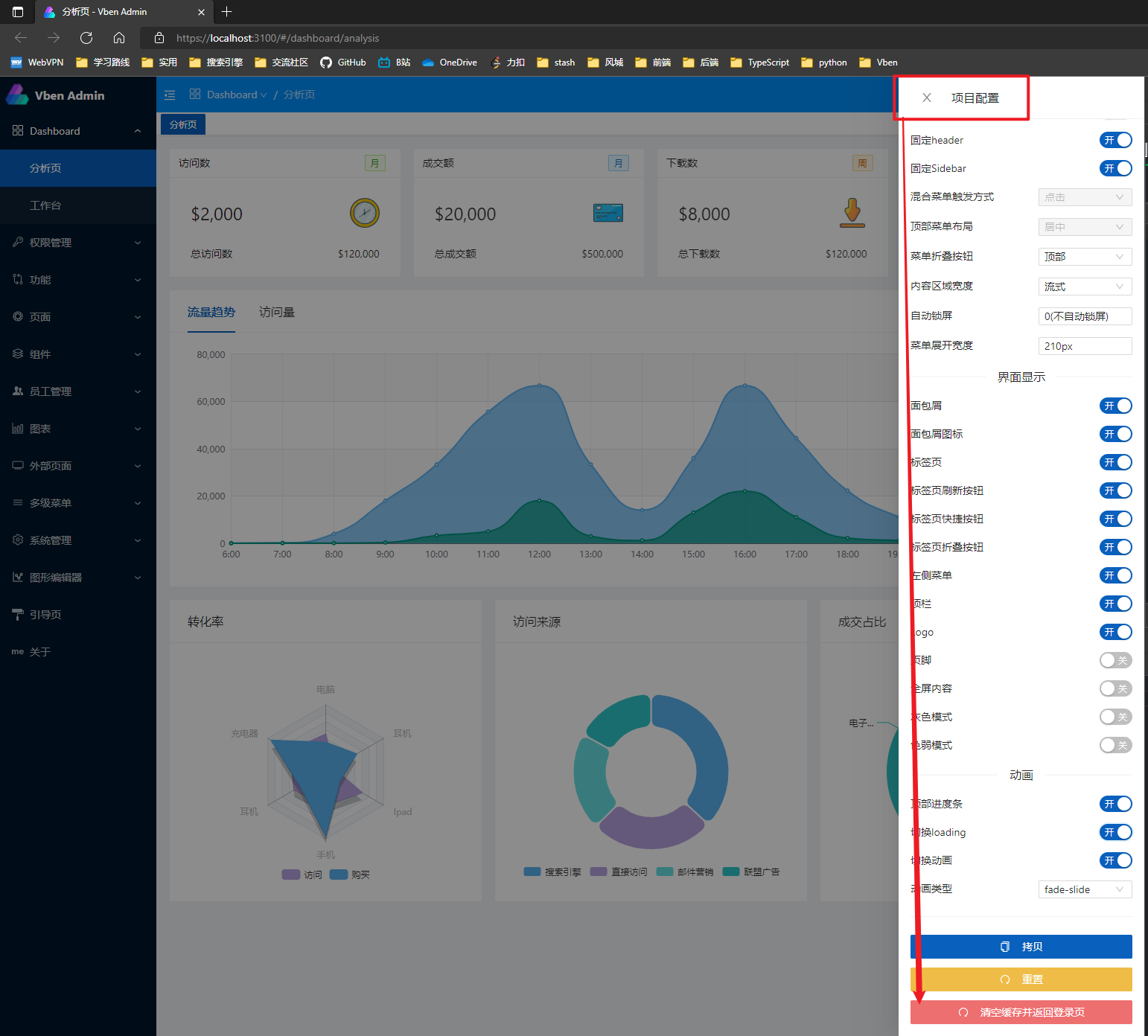Open the 顶部菜单布局 dropdown
This screenshot has width=1148, height=1036.
tap(1085, 227)
